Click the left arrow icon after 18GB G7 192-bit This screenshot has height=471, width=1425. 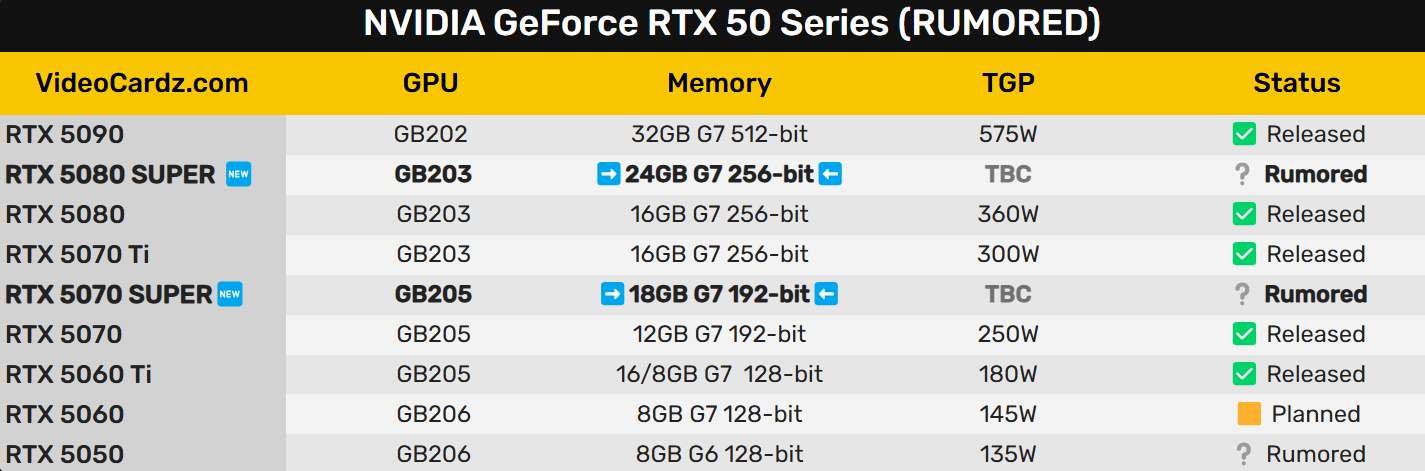[x=826, y=294]
